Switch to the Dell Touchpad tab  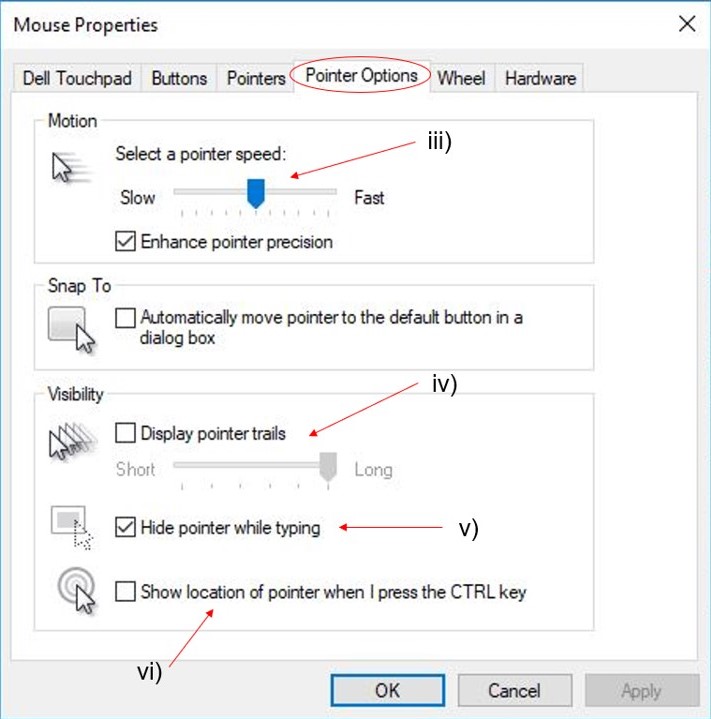(x=79, y=78)
